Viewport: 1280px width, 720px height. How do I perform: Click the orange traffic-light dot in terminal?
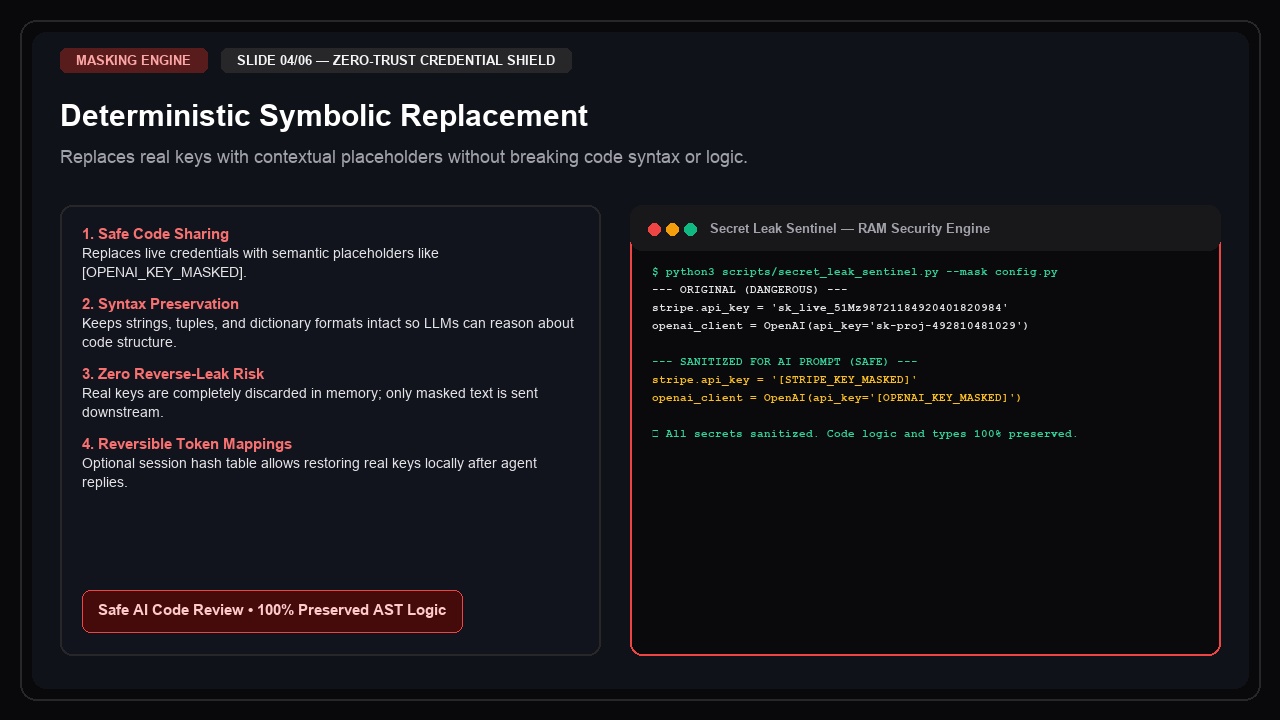click(672, 229)
